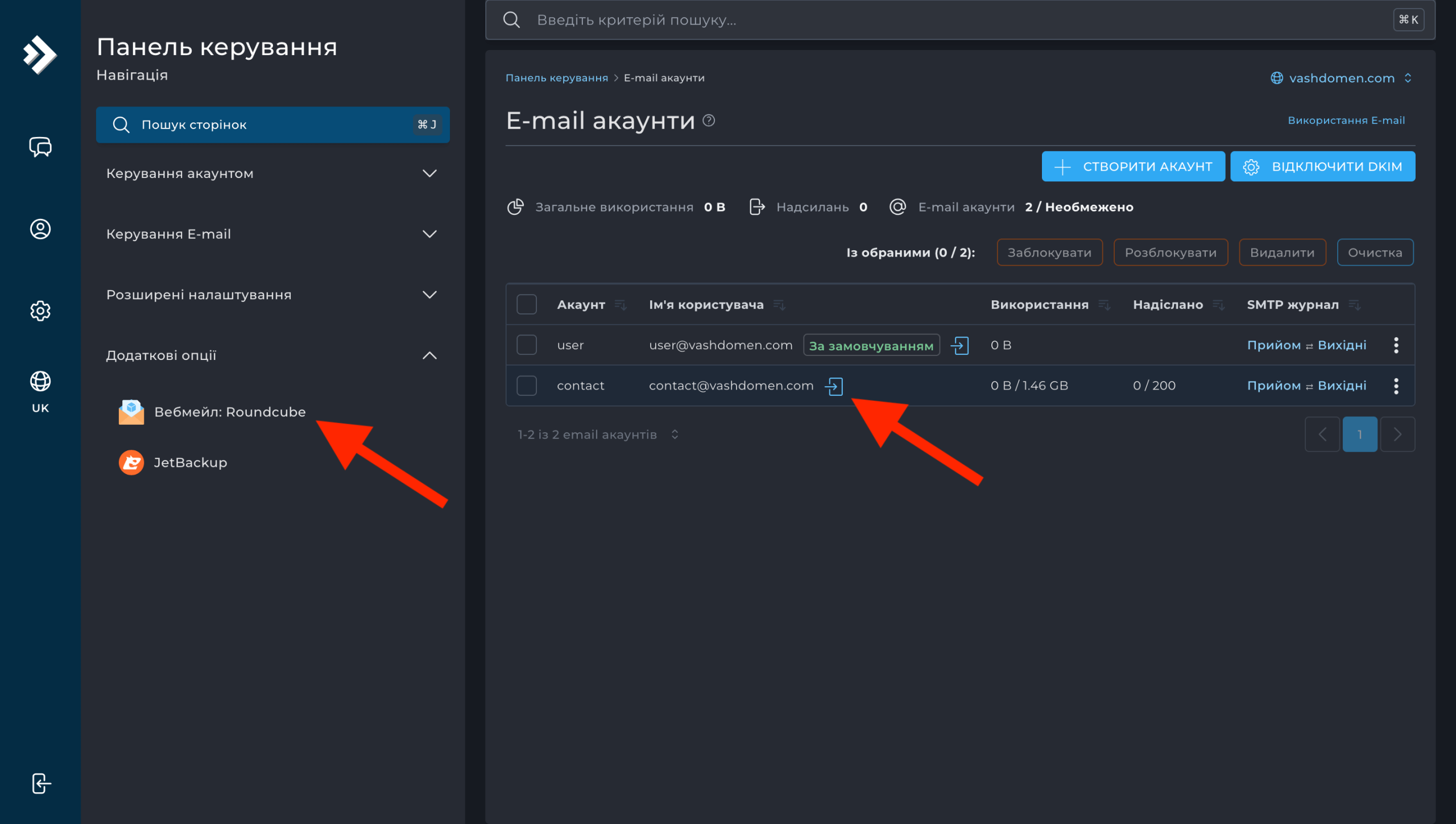The height and width of the screenshot is (824, 1456).
Task: Click the Надсилань outbound icon
Action: click(x=757, y=207)
